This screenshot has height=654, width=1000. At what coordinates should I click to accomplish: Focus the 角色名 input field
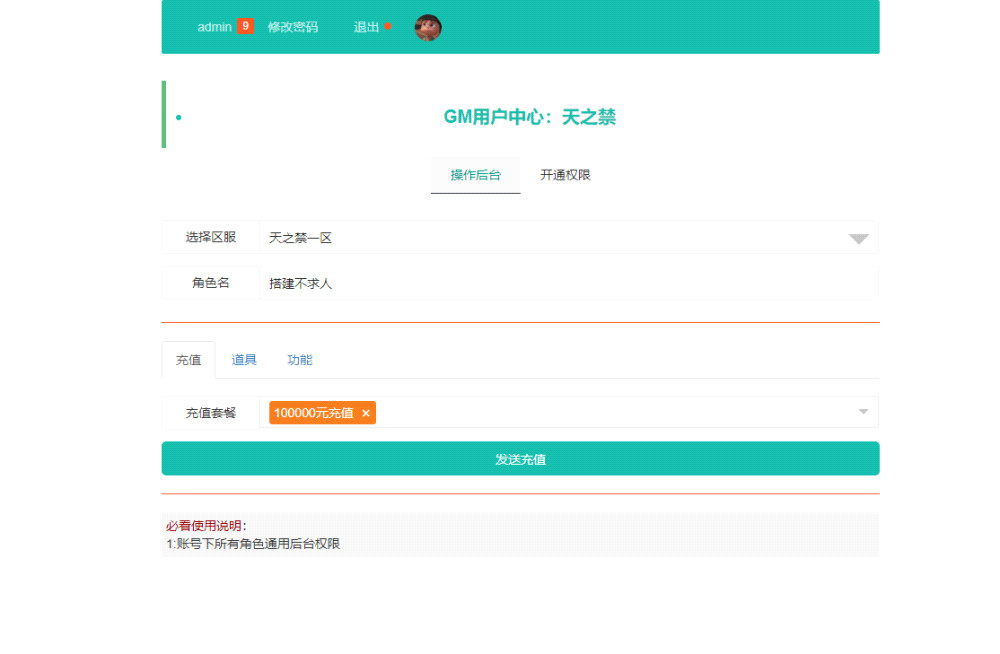pos(568,284)
